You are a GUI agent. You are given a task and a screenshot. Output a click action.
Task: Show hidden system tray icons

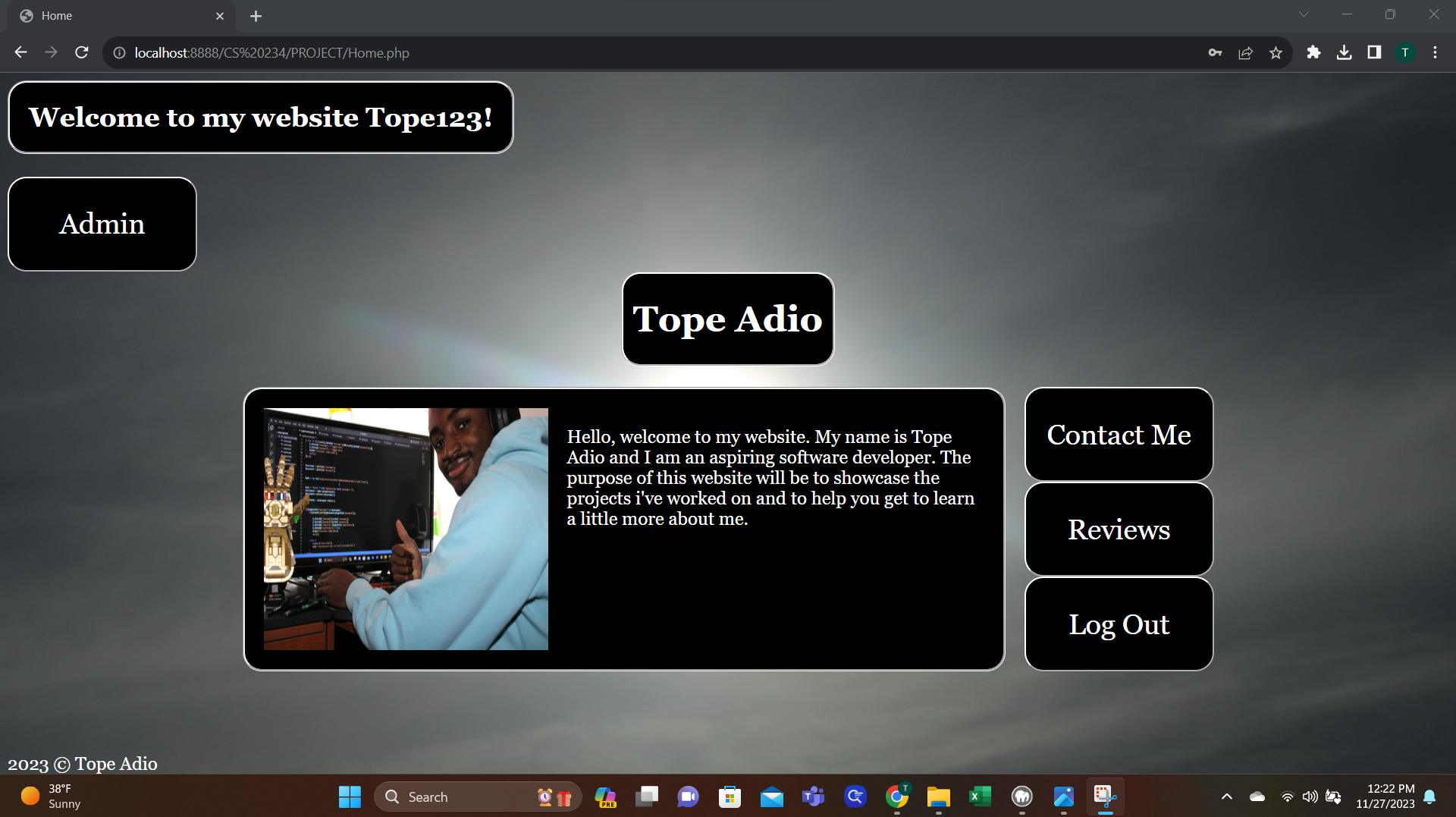point(1226,797)
